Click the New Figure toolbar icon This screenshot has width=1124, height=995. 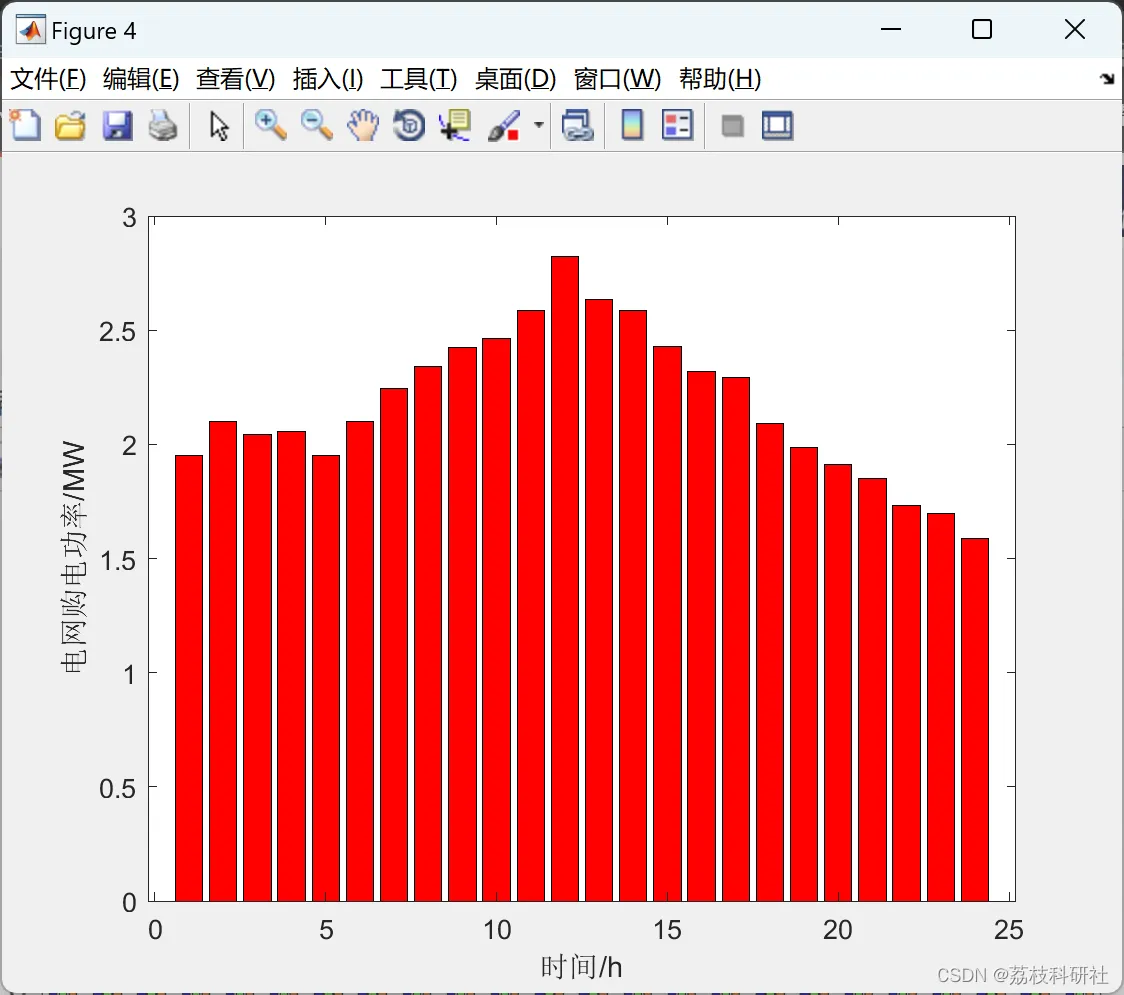(x=25, y=125)
